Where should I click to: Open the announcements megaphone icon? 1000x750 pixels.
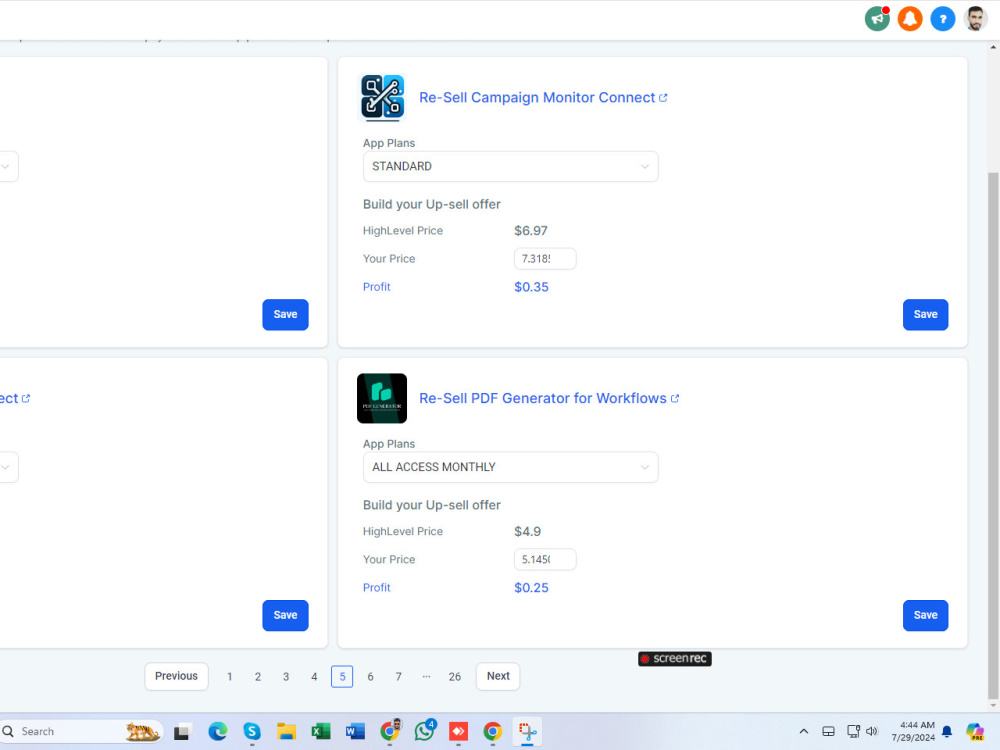pos(877,18)
